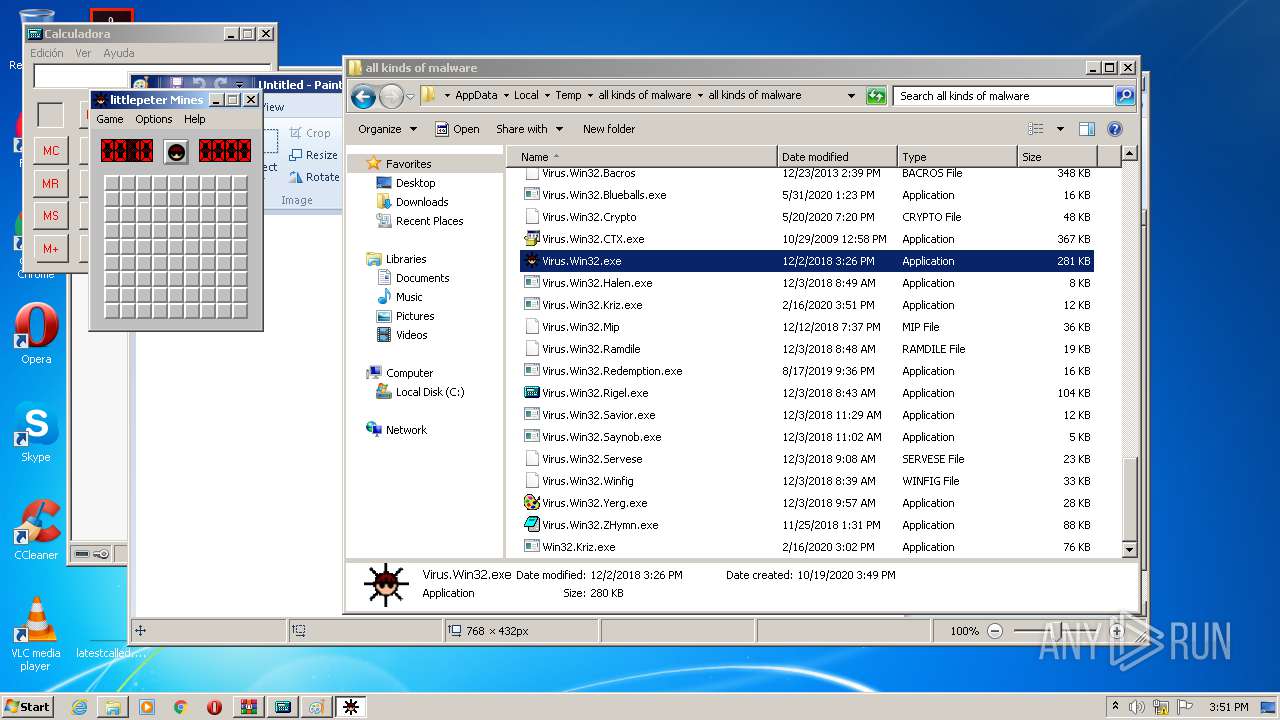Open Explorer help question mark icon
Viewport: 1280px width, 720px height.
click(x=1115, y=129)
